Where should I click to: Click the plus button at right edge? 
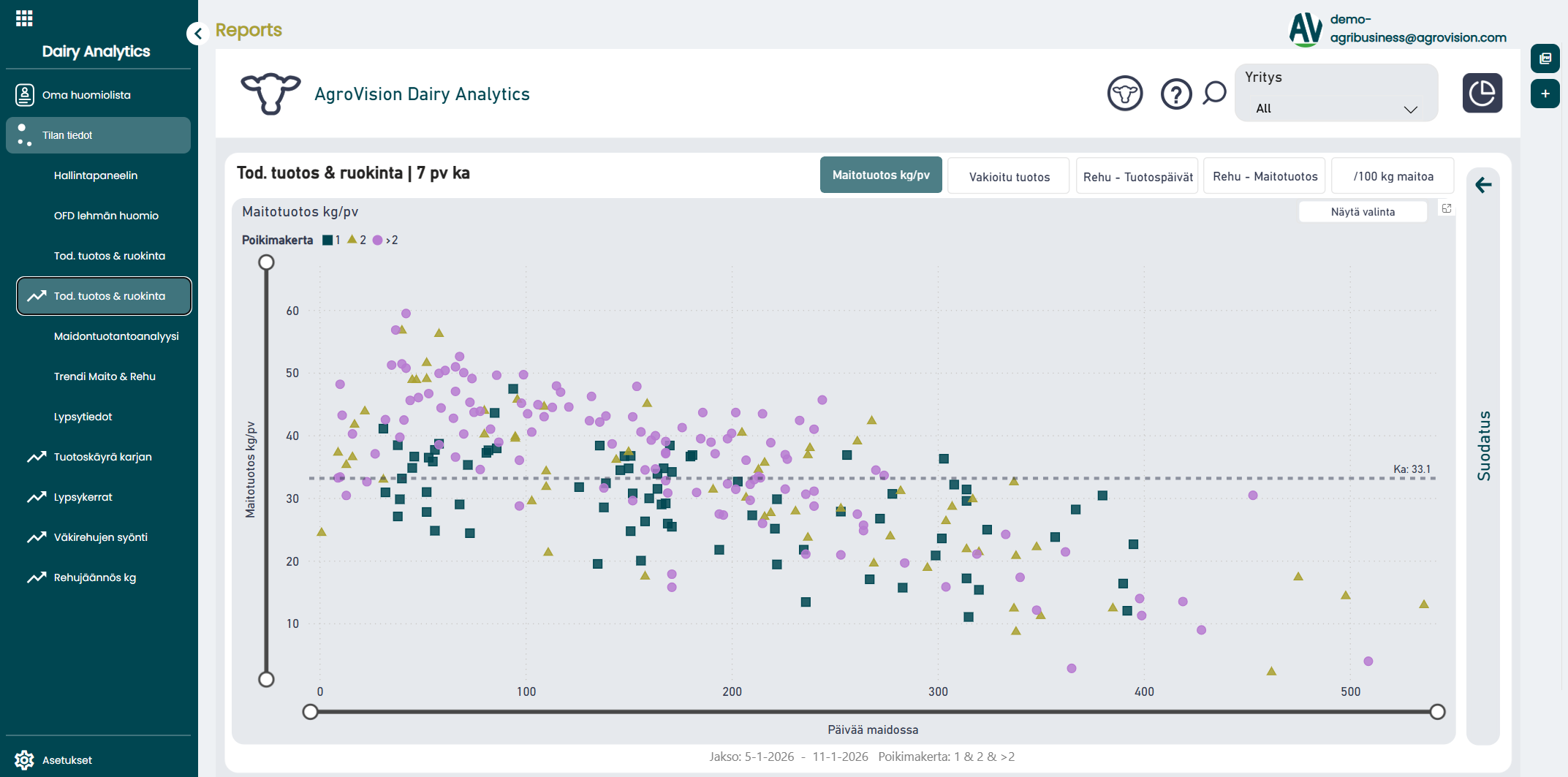(x=1545, y=94)
